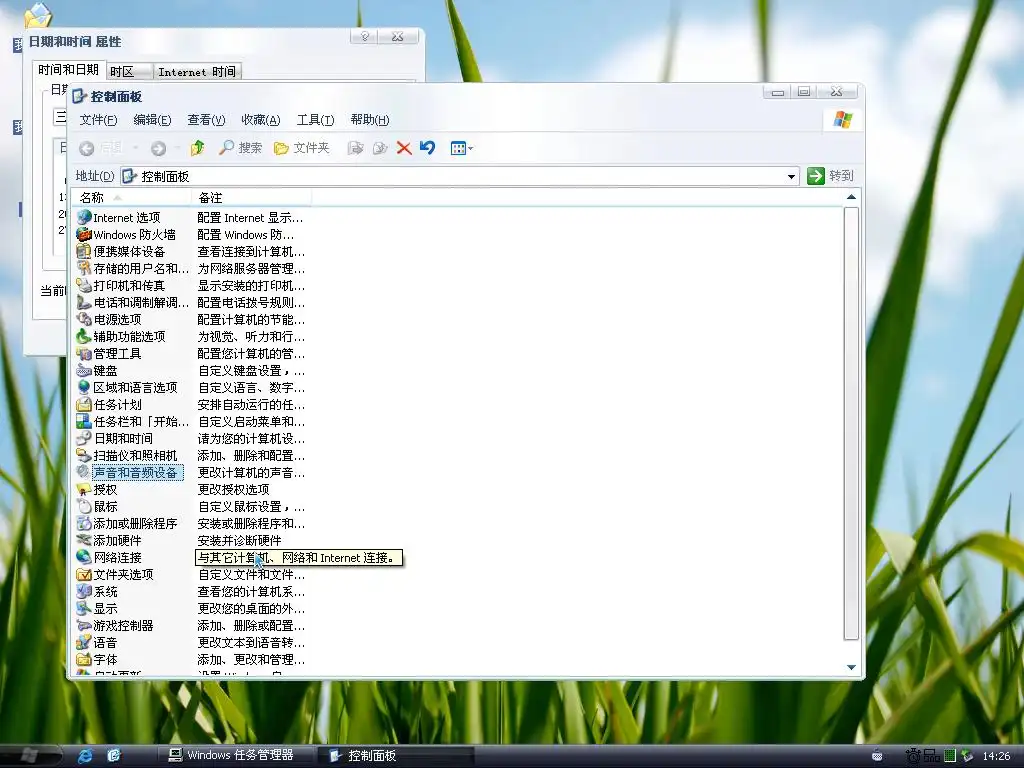The image size is (1024, 768).
Task: Select the 鼠标 icon
Action: pyautogui.click(x=84, y=506)
